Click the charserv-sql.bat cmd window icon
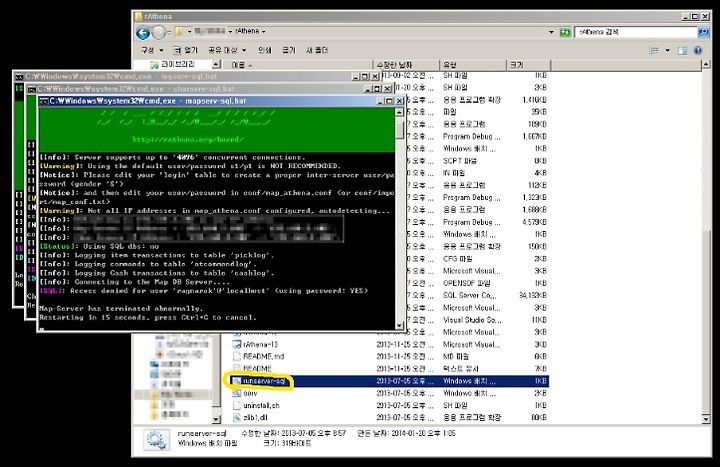 pyautogui.click(x=32, y=89)
